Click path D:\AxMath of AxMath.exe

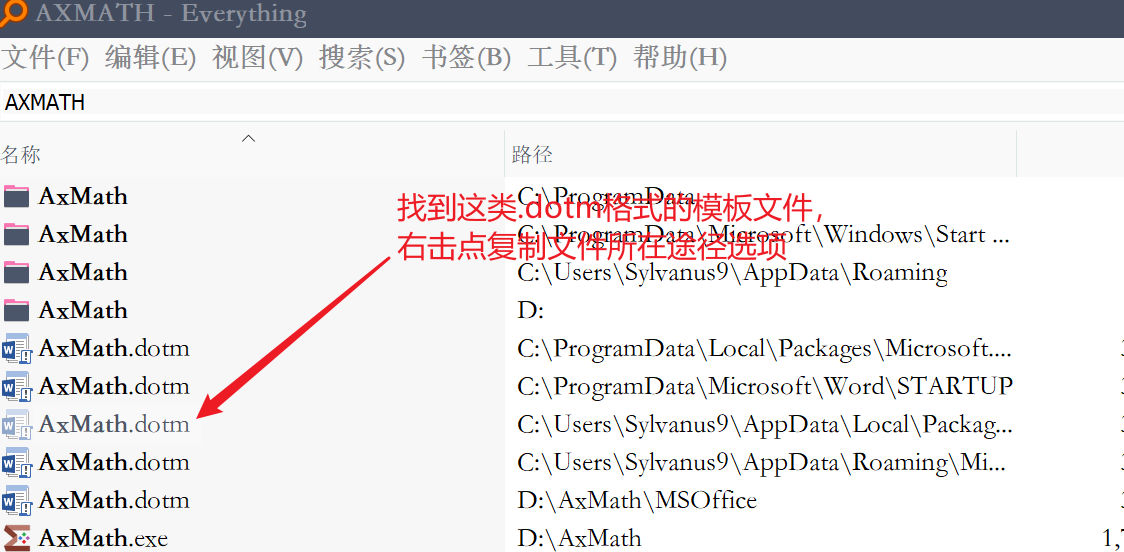pyautogui.click(x=579, y=538)
